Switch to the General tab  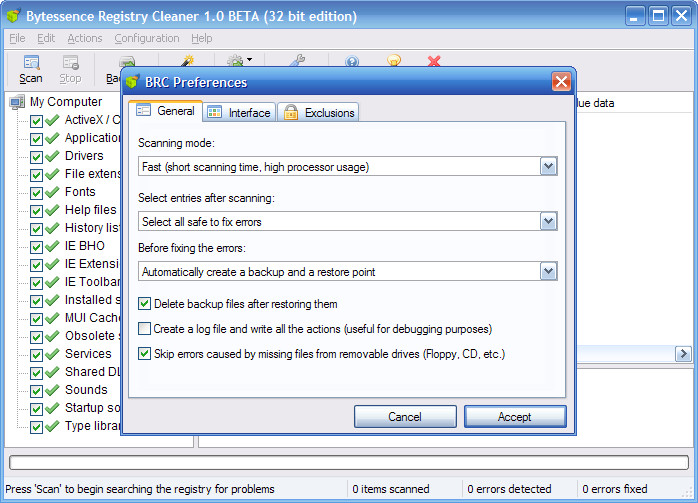point(166,111)
